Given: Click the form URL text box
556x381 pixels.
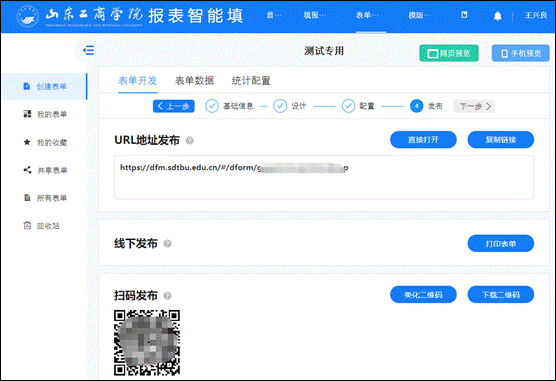Looking at the screenshot, I should 324,177.
